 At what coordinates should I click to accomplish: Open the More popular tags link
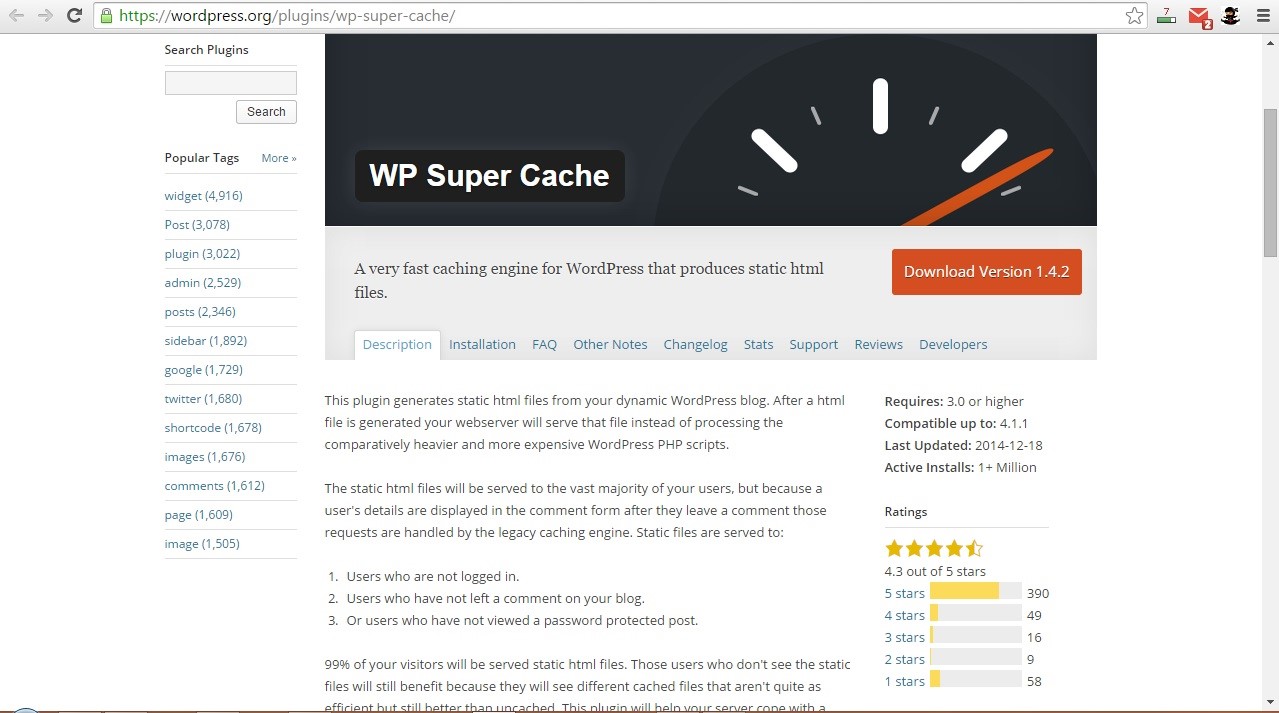(279, 158)
